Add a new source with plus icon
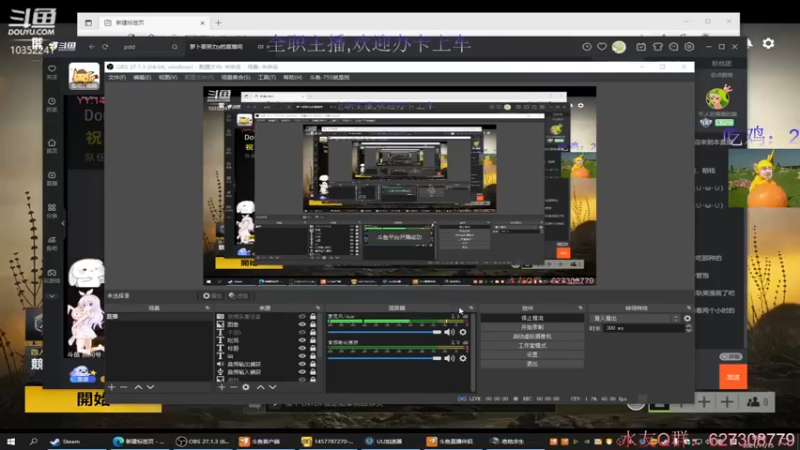The height and width of the screenshot is (450, 800). [x=221, y=387]
